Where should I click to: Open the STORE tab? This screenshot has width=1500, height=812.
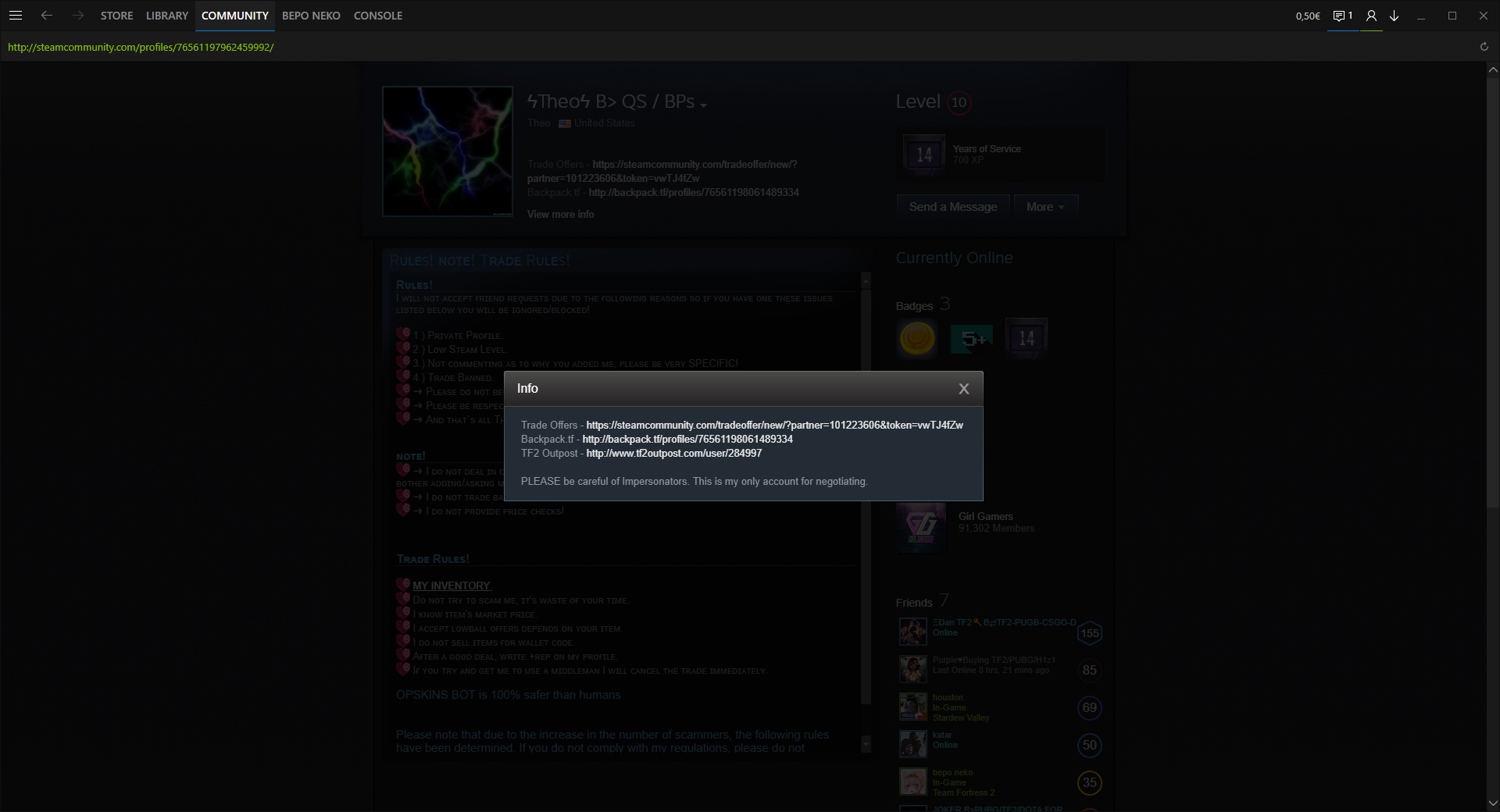coord(116,16)
